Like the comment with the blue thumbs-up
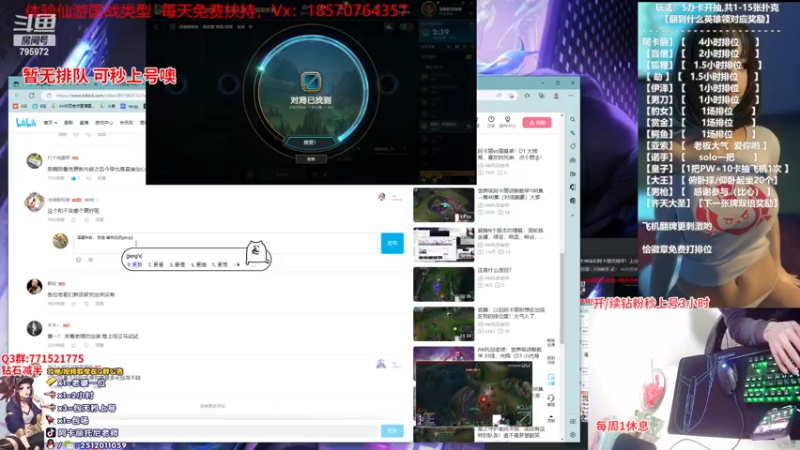 click(74, 178)
